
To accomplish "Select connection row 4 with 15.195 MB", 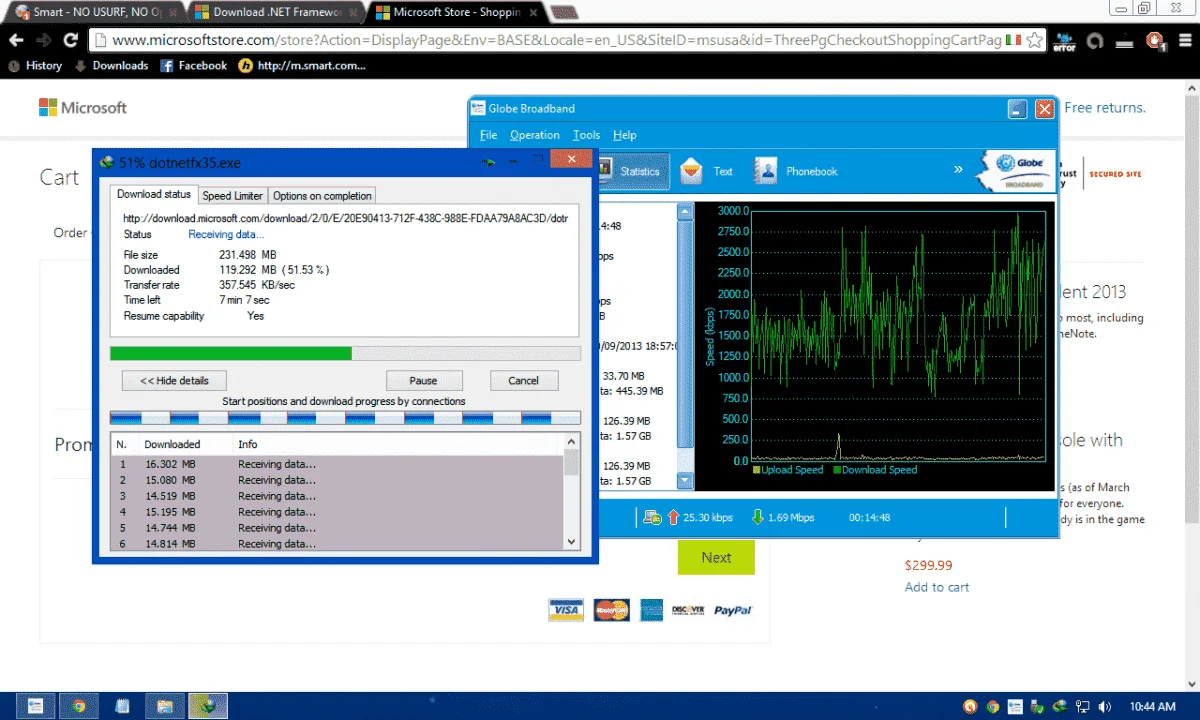I will click(x=338, y=512).
